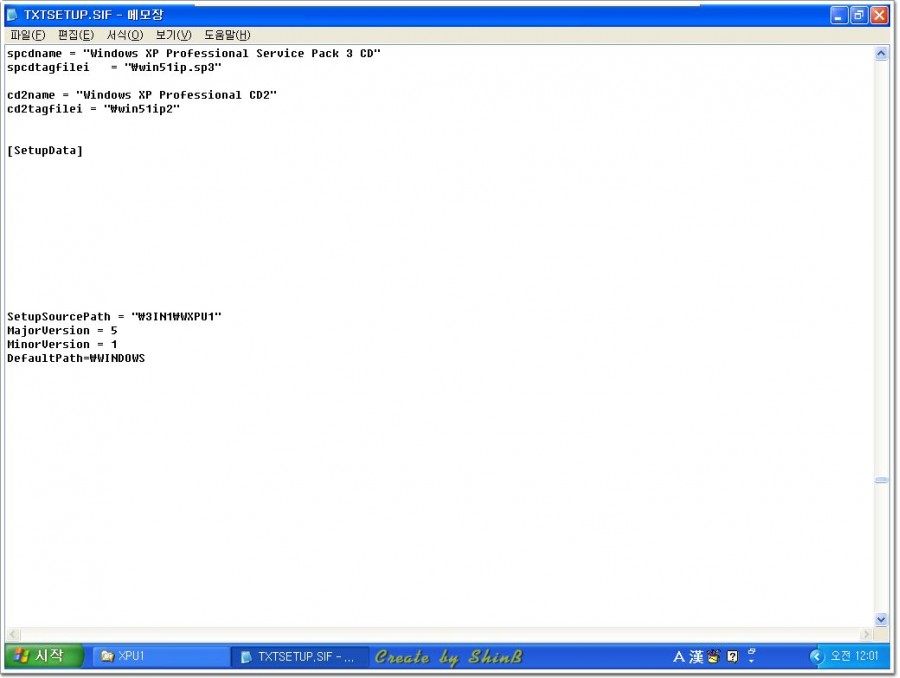Image resolution: width=900 pixels, height=678 pixels.
Task: Click the vertical scrollbar down arrow
Action: [881, 619]
